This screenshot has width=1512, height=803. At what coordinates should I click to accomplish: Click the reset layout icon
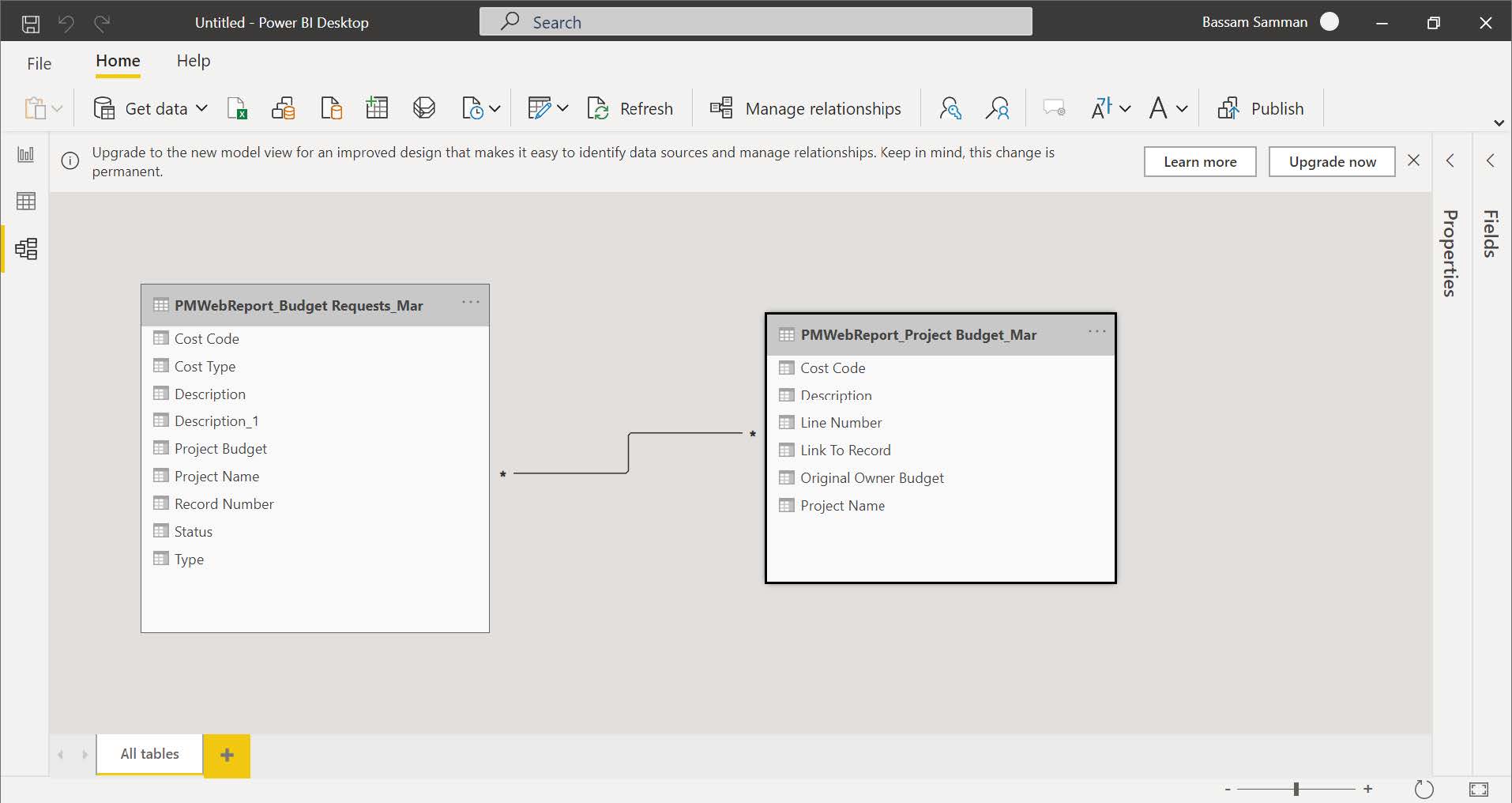click(1424, 789)
